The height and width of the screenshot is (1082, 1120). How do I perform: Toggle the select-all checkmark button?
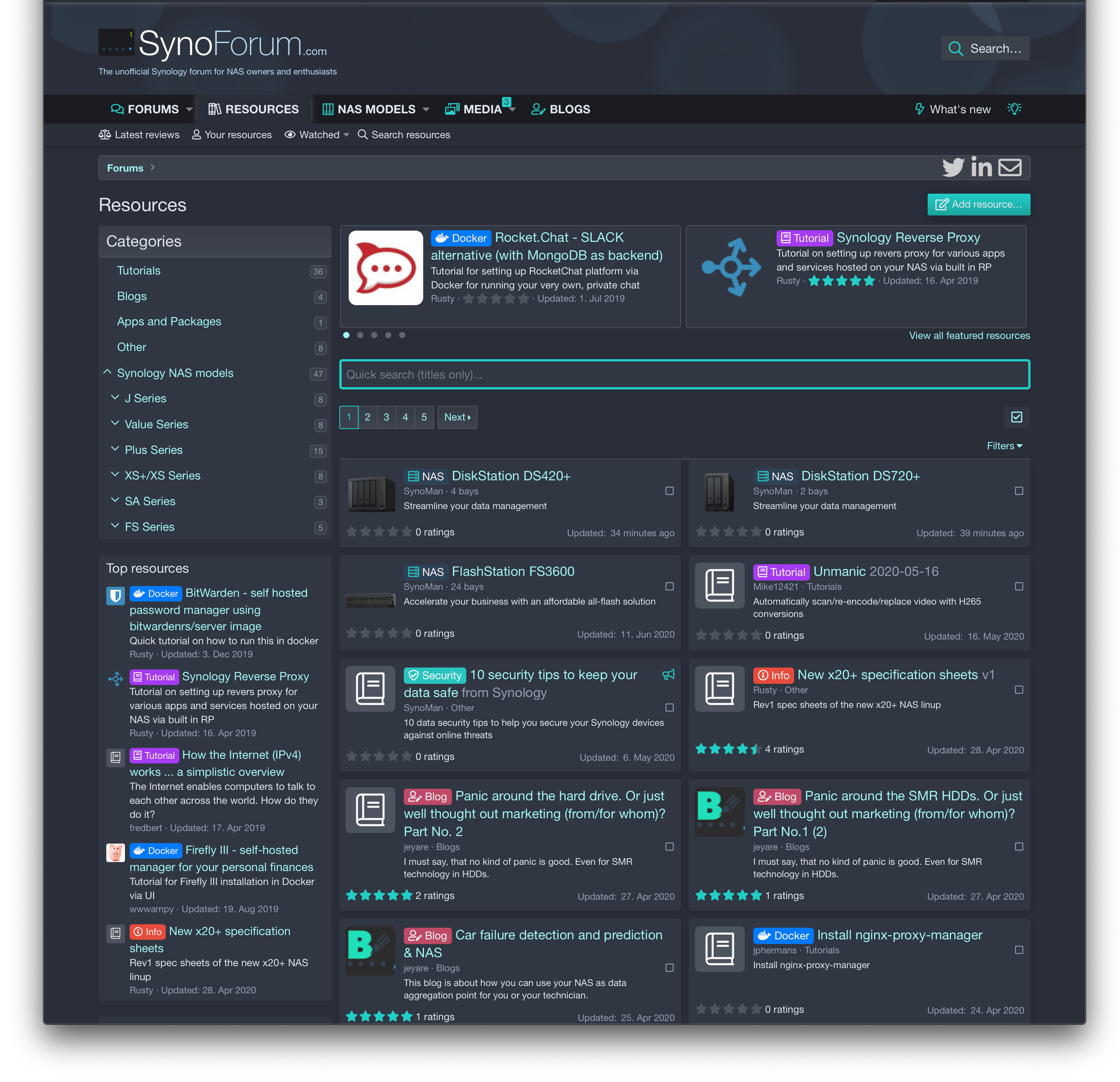[x=1016, y=417]
